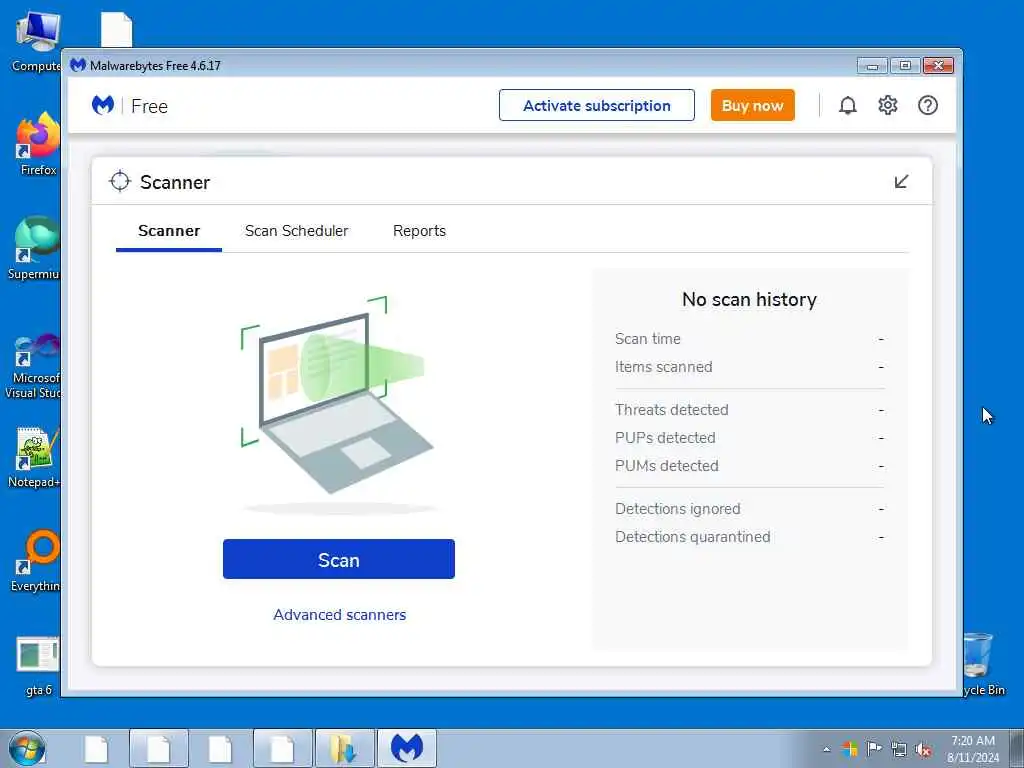Open the Advanced scanners link
The width and height of the screenshot is (1024, 768).
point(340,615)
